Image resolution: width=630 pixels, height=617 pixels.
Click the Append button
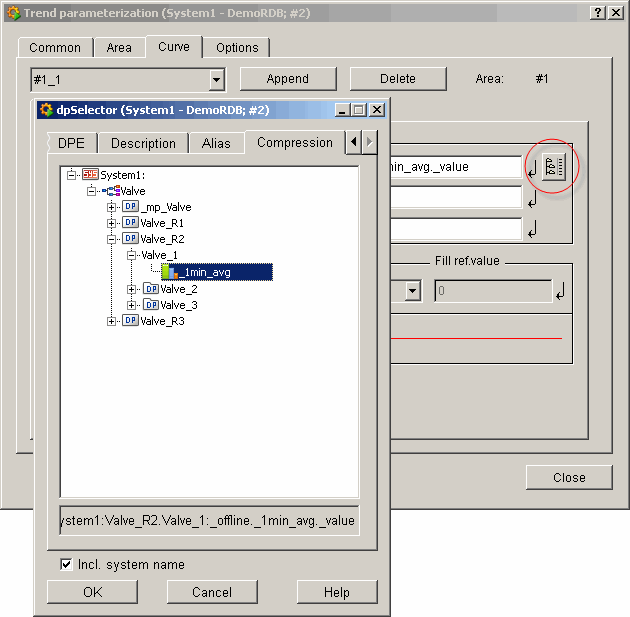point(288,79)
